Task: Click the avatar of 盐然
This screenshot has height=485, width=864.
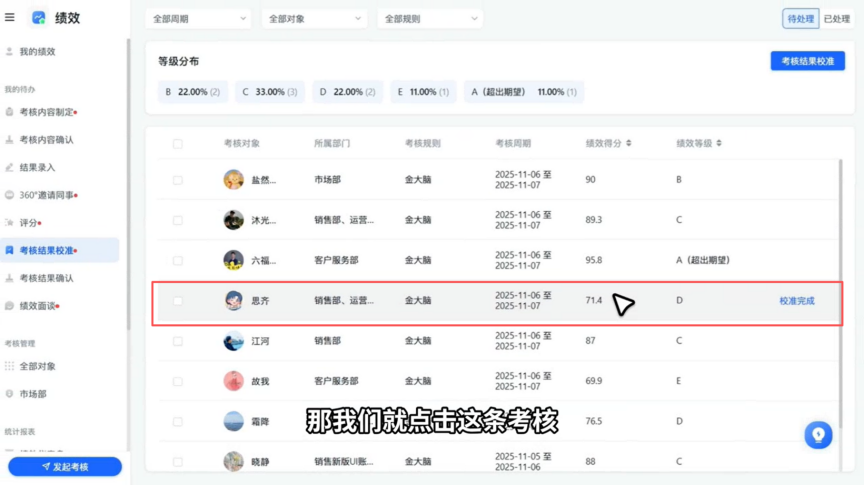Action: point(234,180)
